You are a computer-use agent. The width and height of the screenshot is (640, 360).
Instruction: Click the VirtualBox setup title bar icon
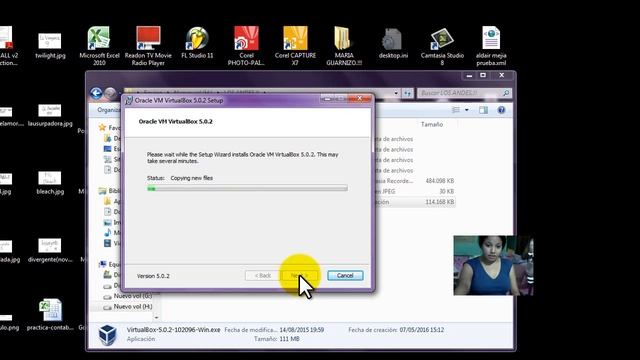(129, 100)
